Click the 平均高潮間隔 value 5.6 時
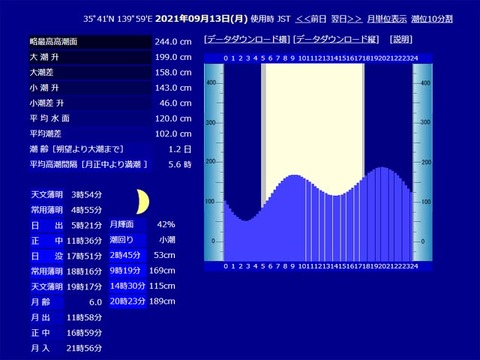The image size is (480, 360). point(180,165)
